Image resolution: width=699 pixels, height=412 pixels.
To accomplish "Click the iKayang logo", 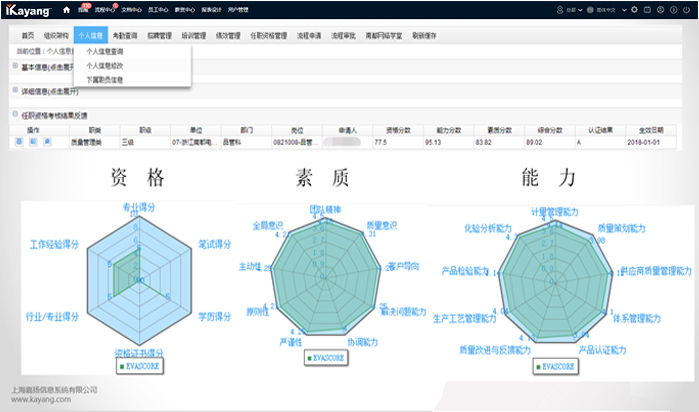I will (28, 9).
